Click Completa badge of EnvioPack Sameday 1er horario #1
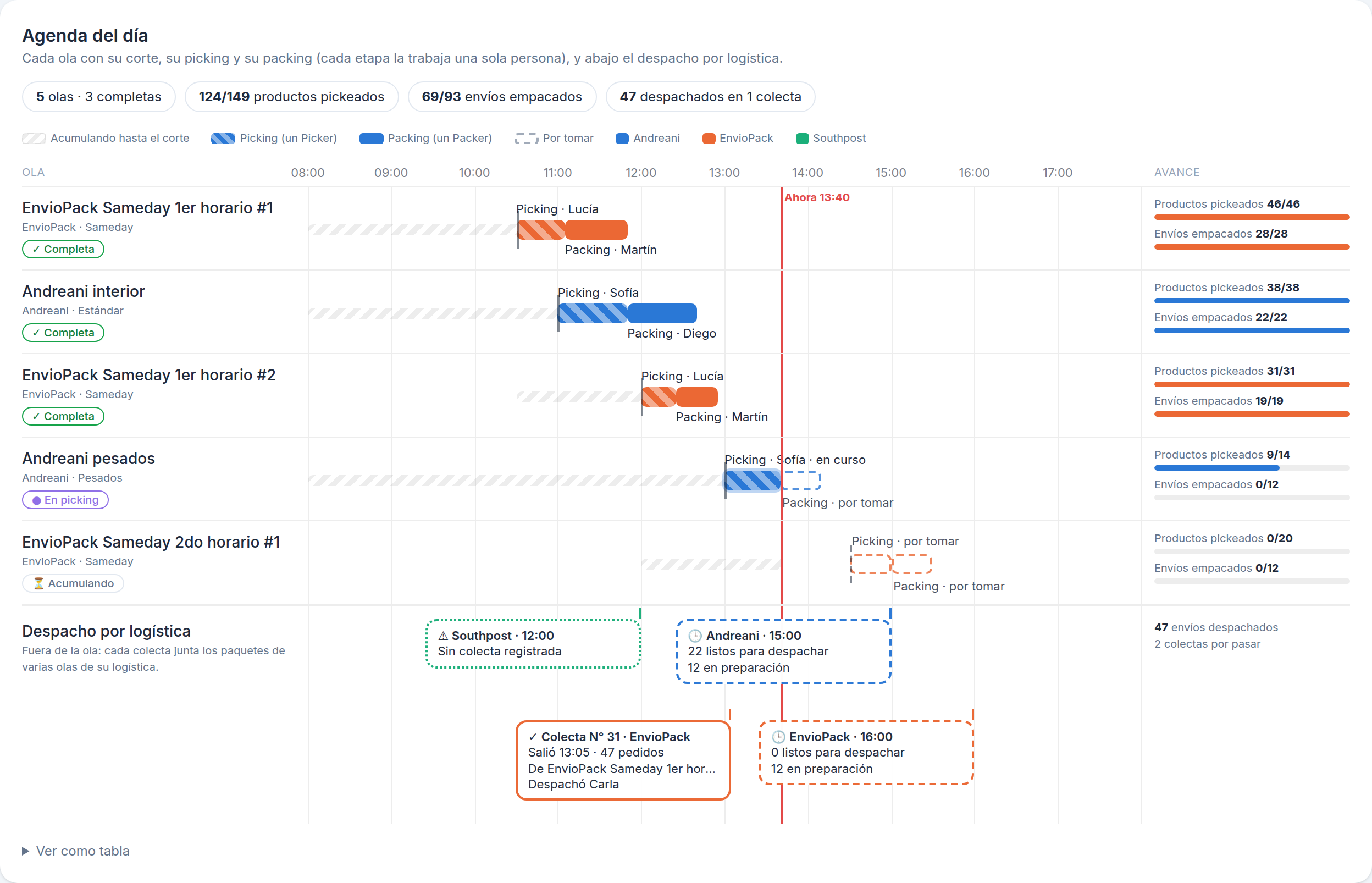Image resolution: width=1372 pixels, height=883 pixels. 63,249
